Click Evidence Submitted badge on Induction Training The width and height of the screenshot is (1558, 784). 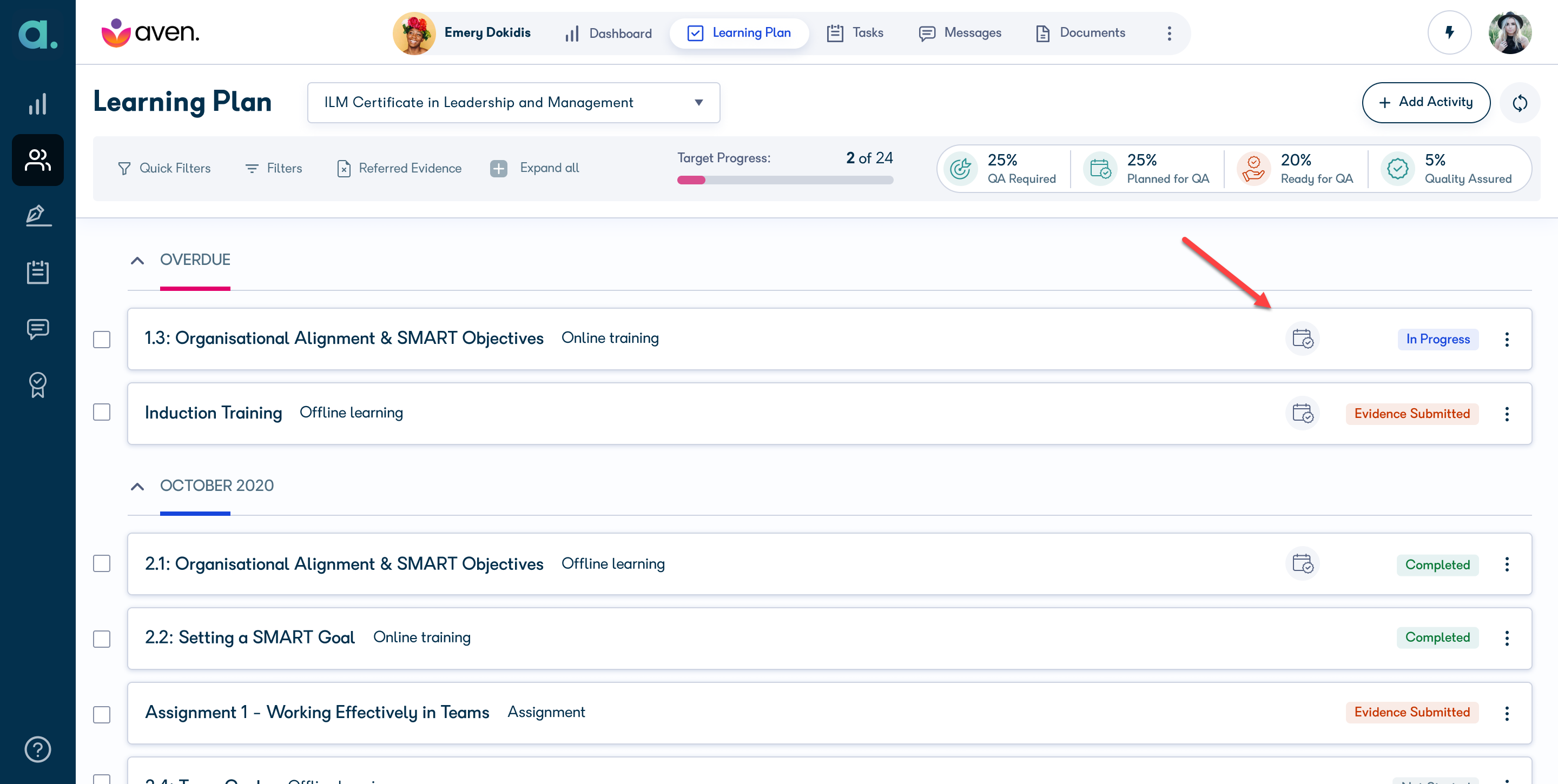coord(1411,414)
